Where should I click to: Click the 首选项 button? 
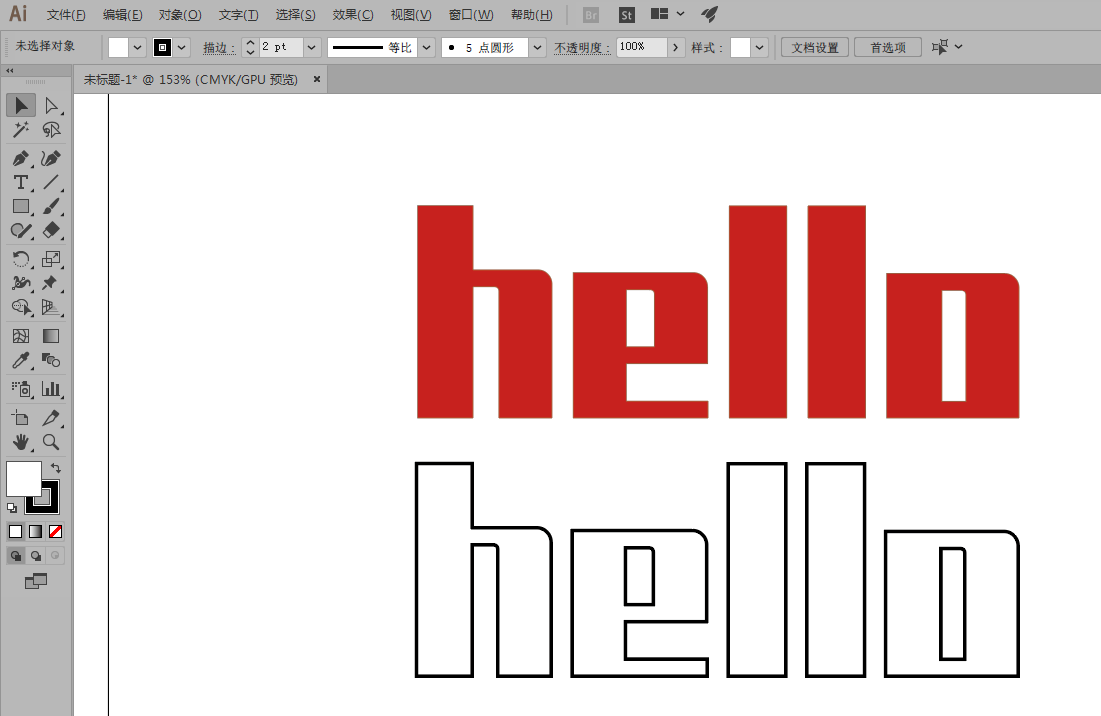(x=888, y=48)
